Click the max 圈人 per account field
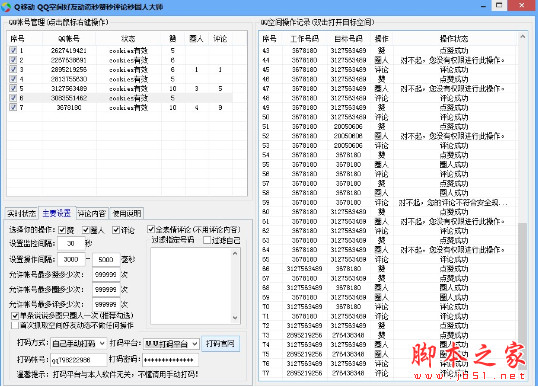Image resolution: width=538 pixels, height=387 pixels. tap(106, 290)
